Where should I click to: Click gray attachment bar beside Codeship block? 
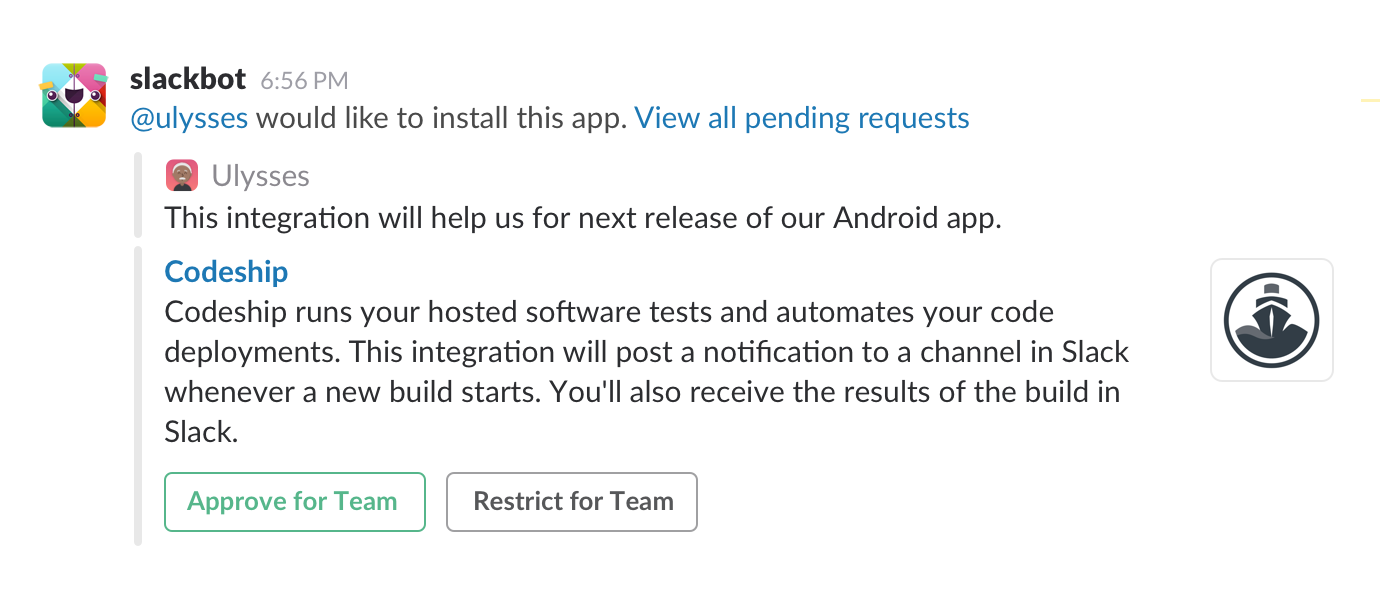click(138, 396)
